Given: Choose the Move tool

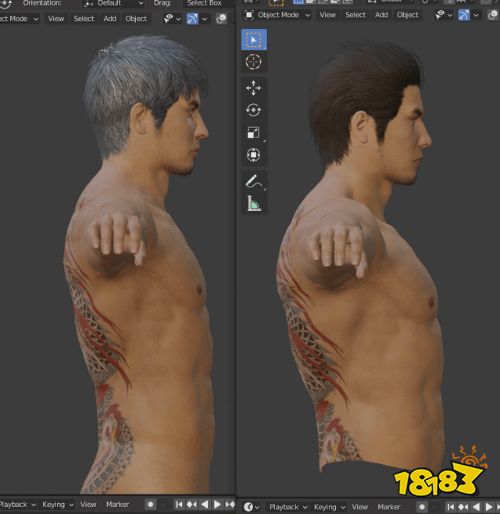Looking at the screenshot, I should pyautogui.click(x=254, y=88).
